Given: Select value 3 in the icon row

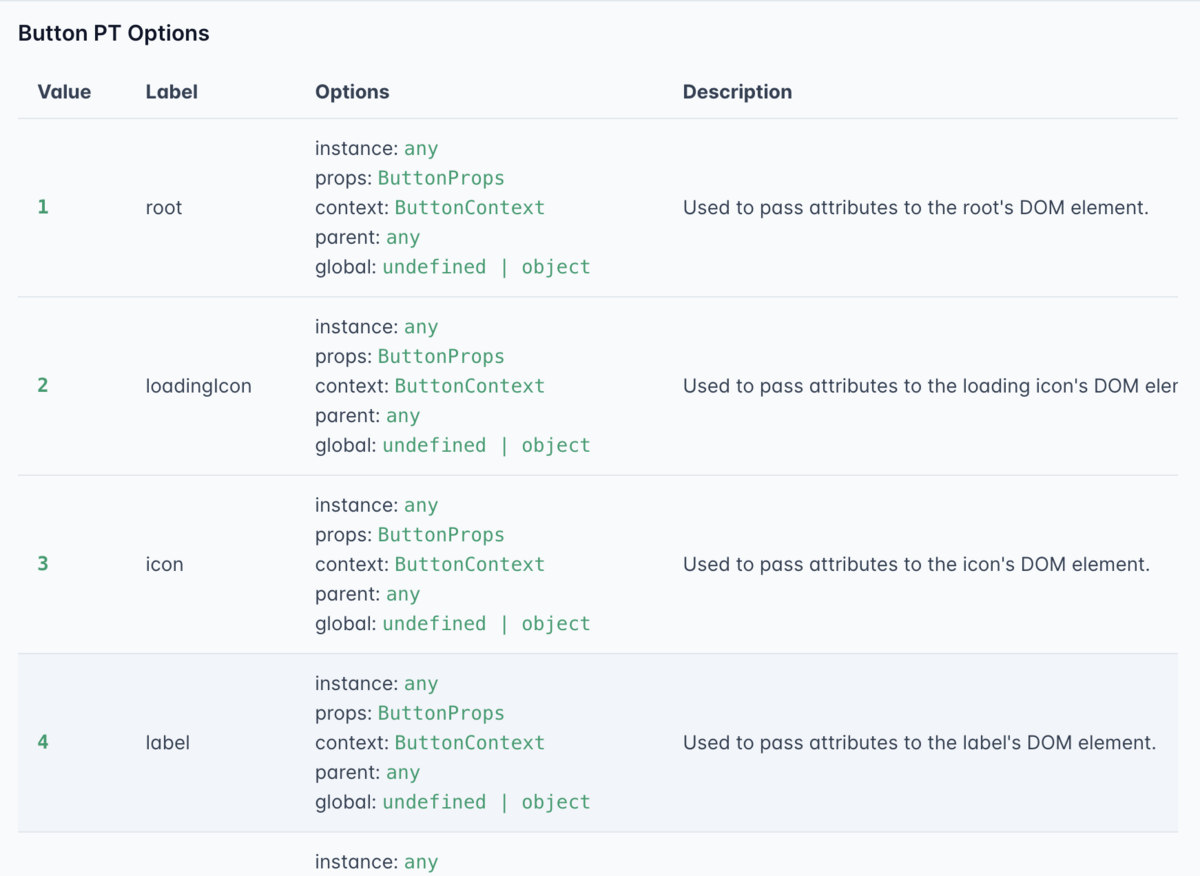Looking at the screenshot, I should (43, 563).
